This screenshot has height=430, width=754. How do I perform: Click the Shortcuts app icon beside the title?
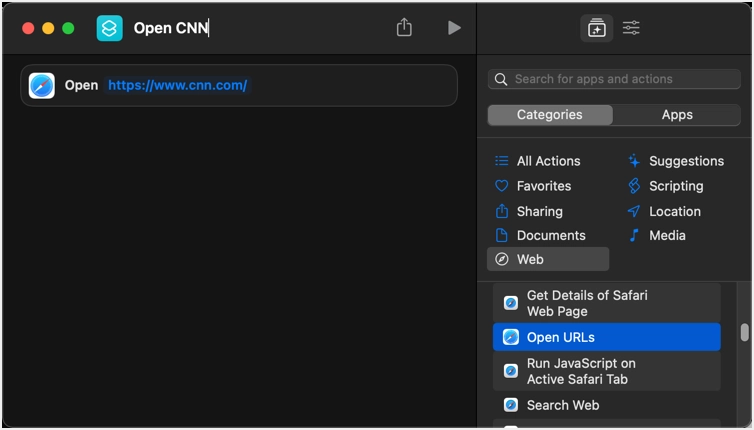tap(109, 28)
